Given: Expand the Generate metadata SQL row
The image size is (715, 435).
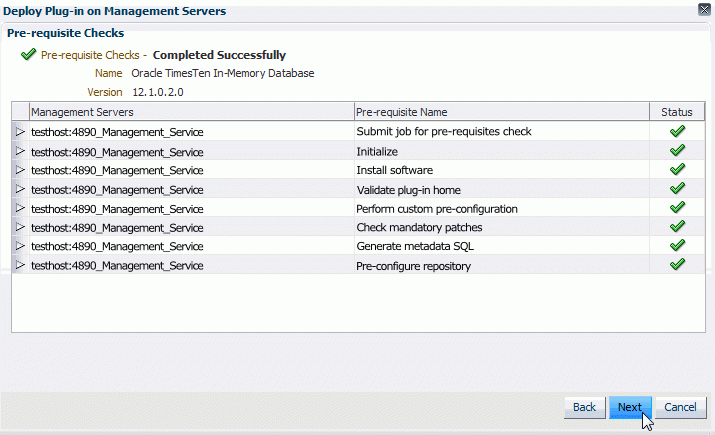Looking at the screenshot, I should (x=20, y=246).
